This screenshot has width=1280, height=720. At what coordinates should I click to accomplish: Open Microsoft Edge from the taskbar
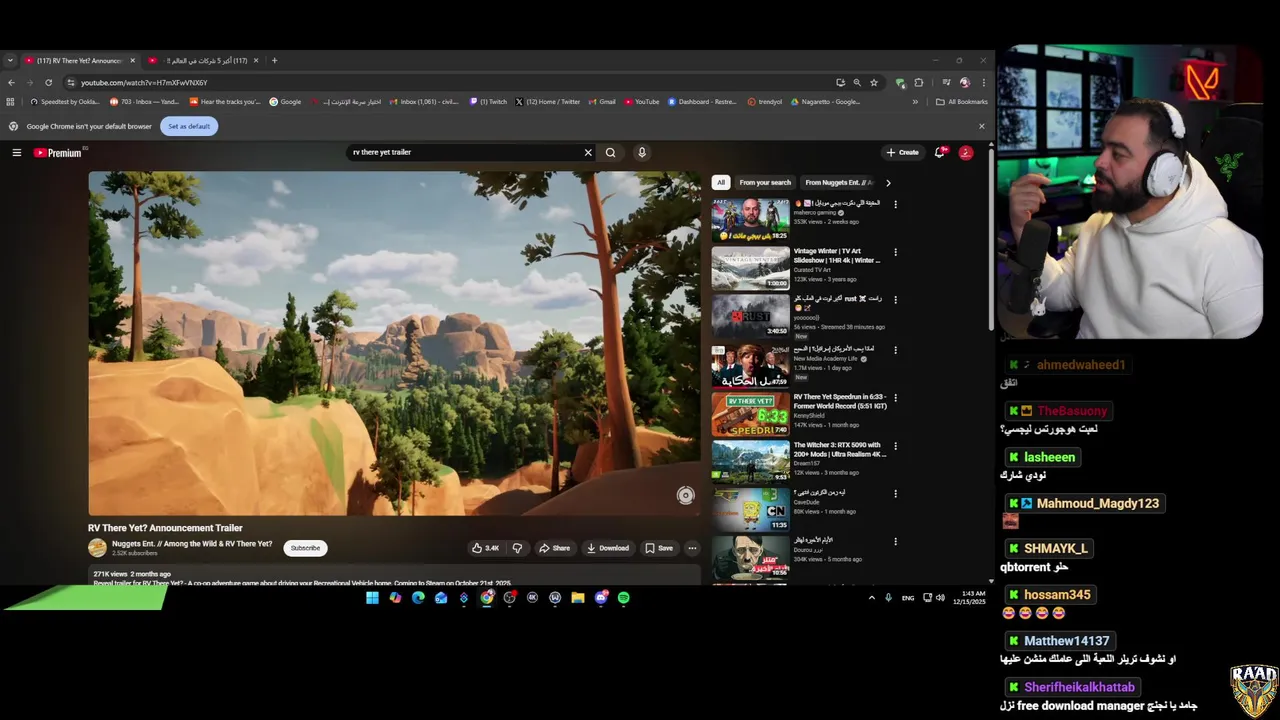coord(418,598)
